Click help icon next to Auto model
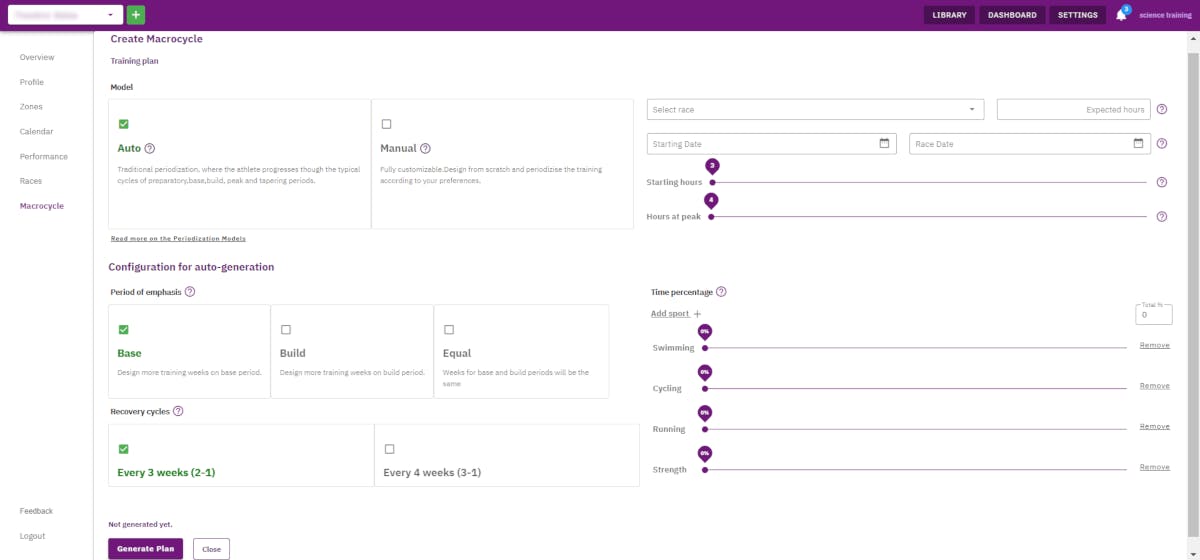The width and height of the screenshot is (1200, 560). pos(150,148)
